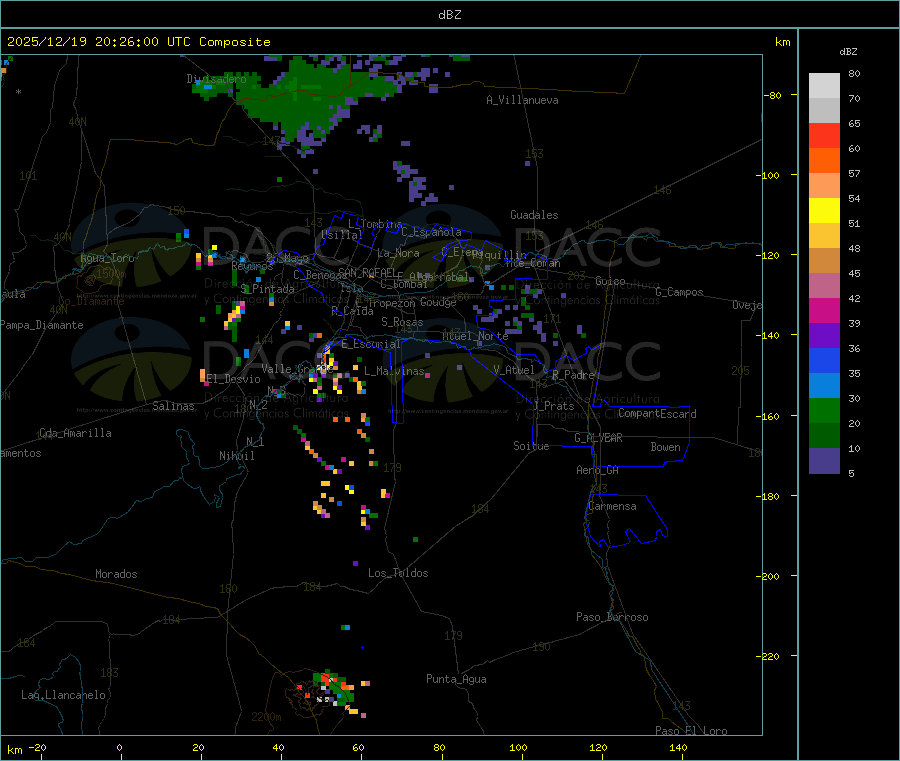Click the 'Morados' place label

[116, 574]
